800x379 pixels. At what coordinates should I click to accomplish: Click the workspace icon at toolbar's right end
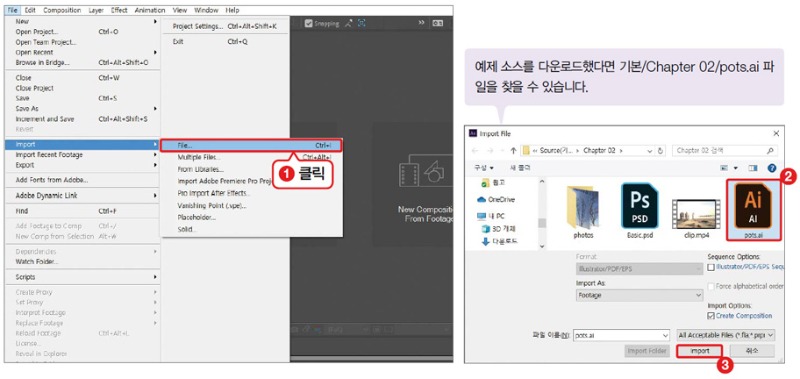tap(437, 23)
